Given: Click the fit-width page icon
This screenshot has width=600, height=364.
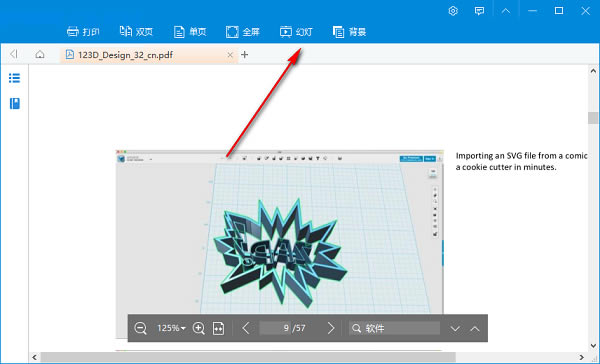Looking at the screenshot, I should [218, 328].
